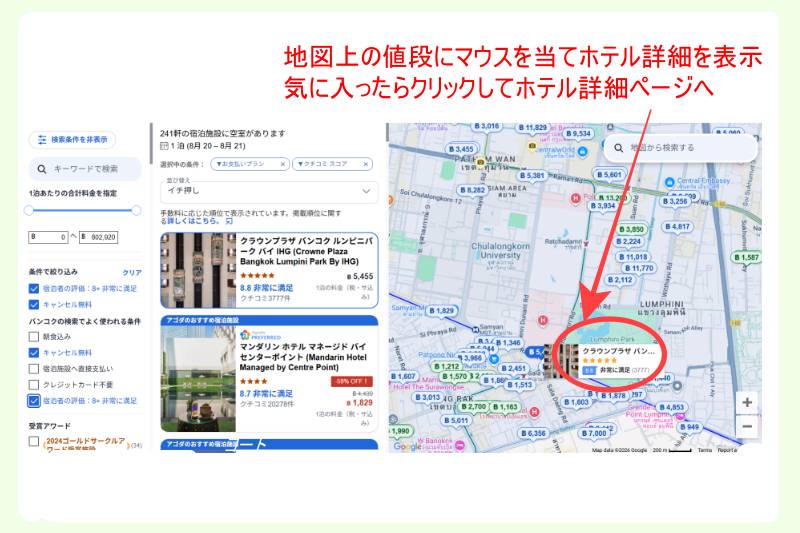Click the Terms link on the map
This screenshot has height=533, width=800.
pos(704,450)
